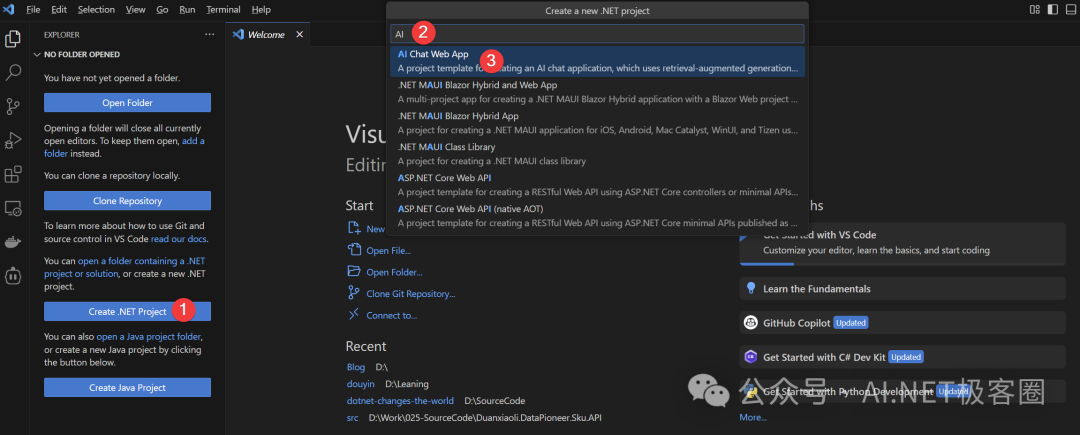The height and width of the screenshot is (435, 1080).
Task: Click the Open Folder icon under Start
Action: click(x=354, y=271)
